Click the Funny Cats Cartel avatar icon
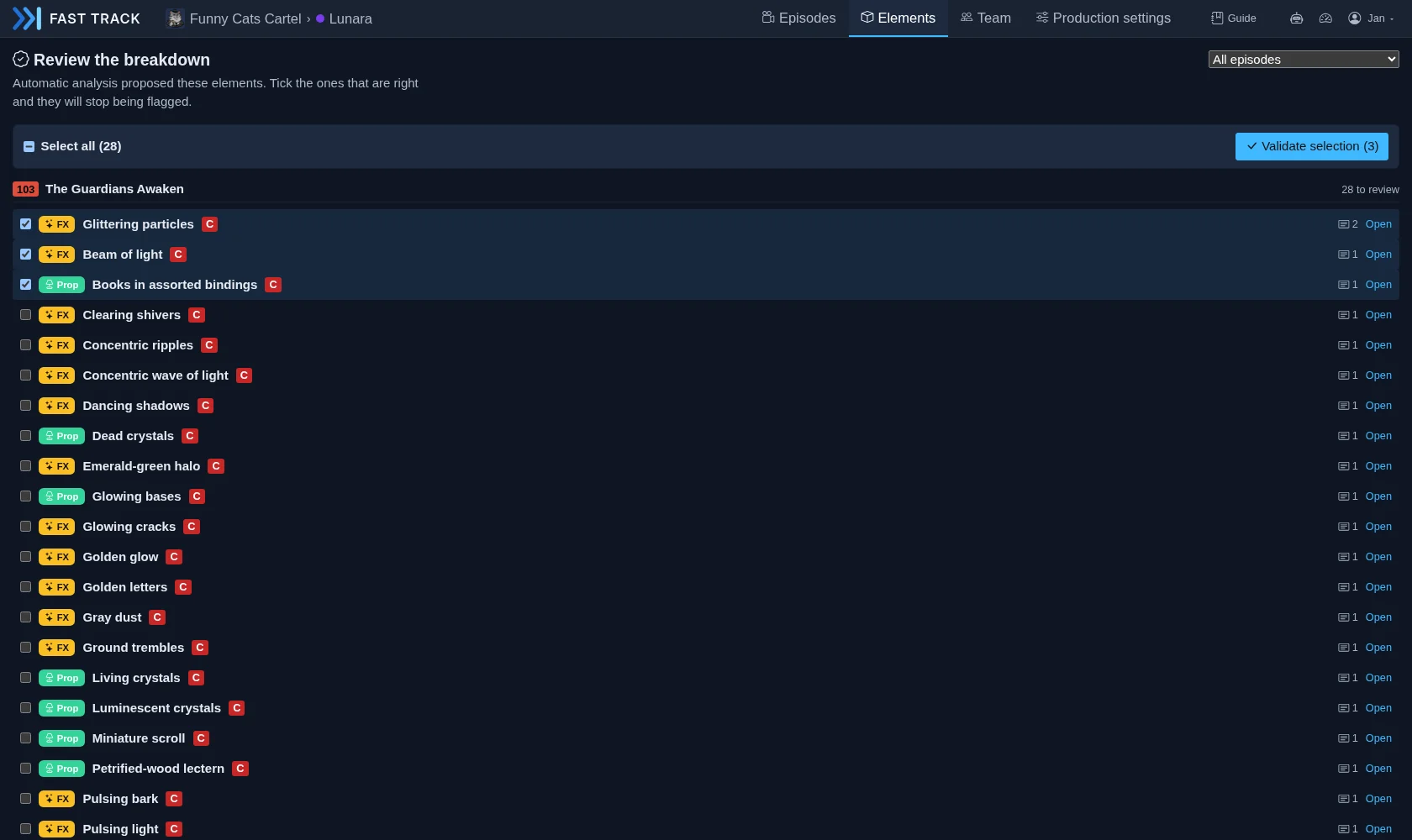The image size is (1412, 840). click(x=175, y=18)
